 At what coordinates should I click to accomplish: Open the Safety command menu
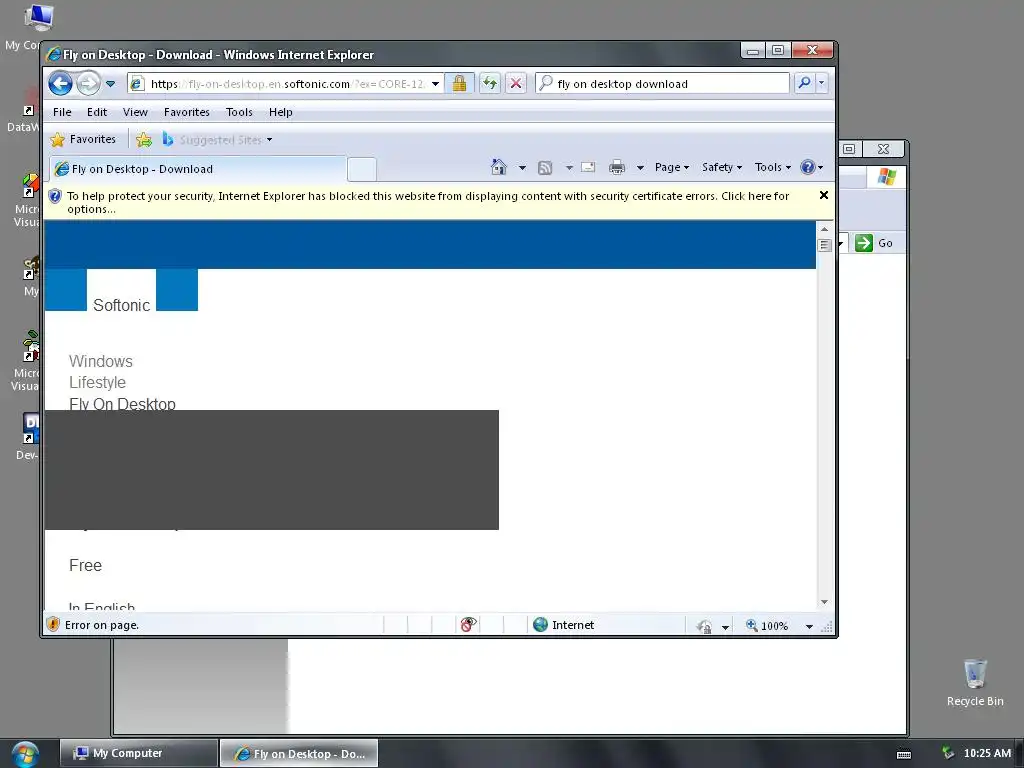(x=722, y=167)
